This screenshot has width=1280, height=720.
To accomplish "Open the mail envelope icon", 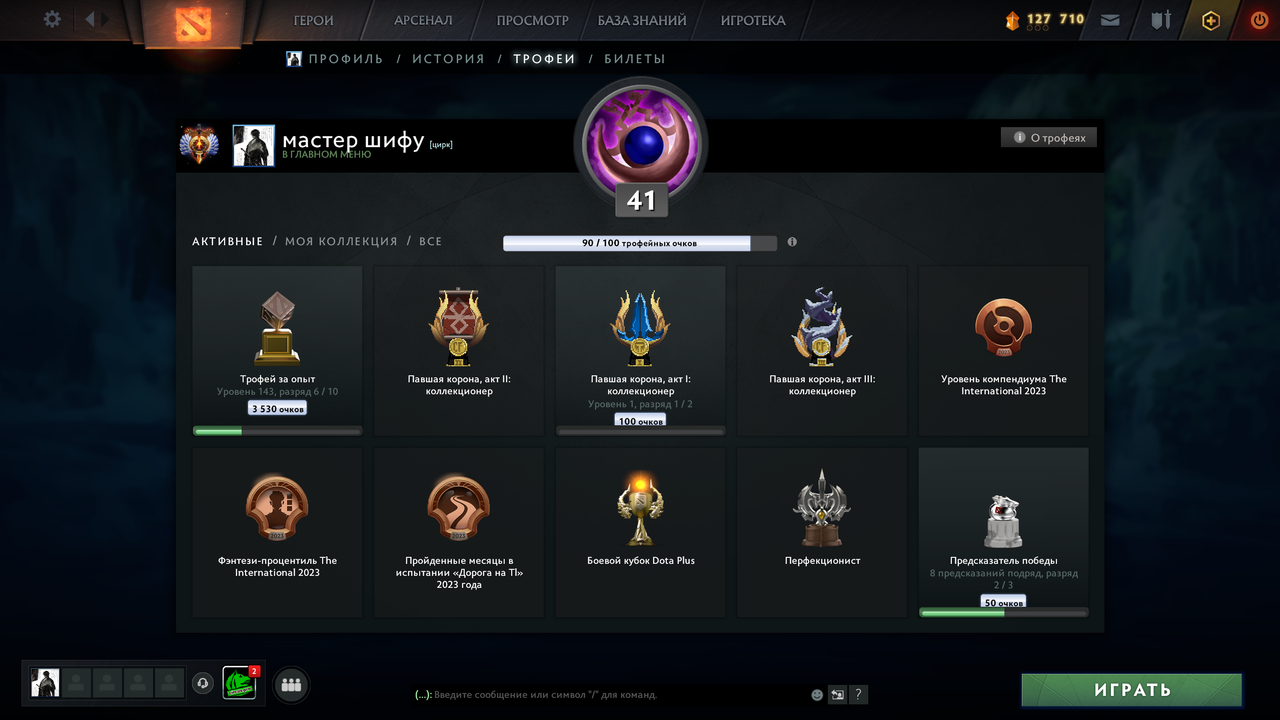I will (x=1110, y=20).
